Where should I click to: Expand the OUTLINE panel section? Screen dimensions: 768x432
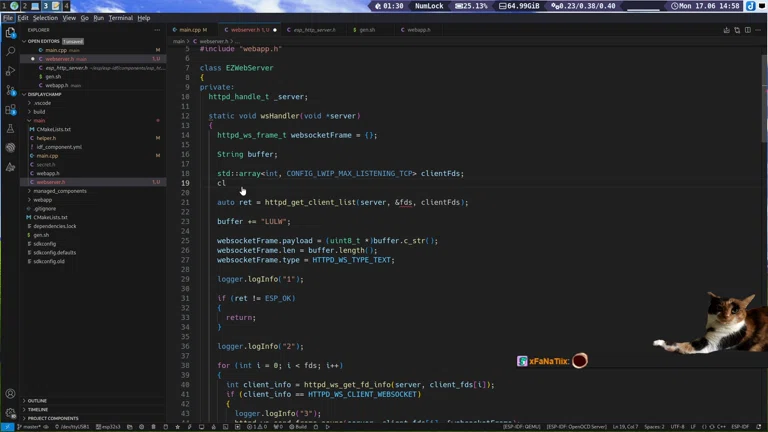point(37,401)
